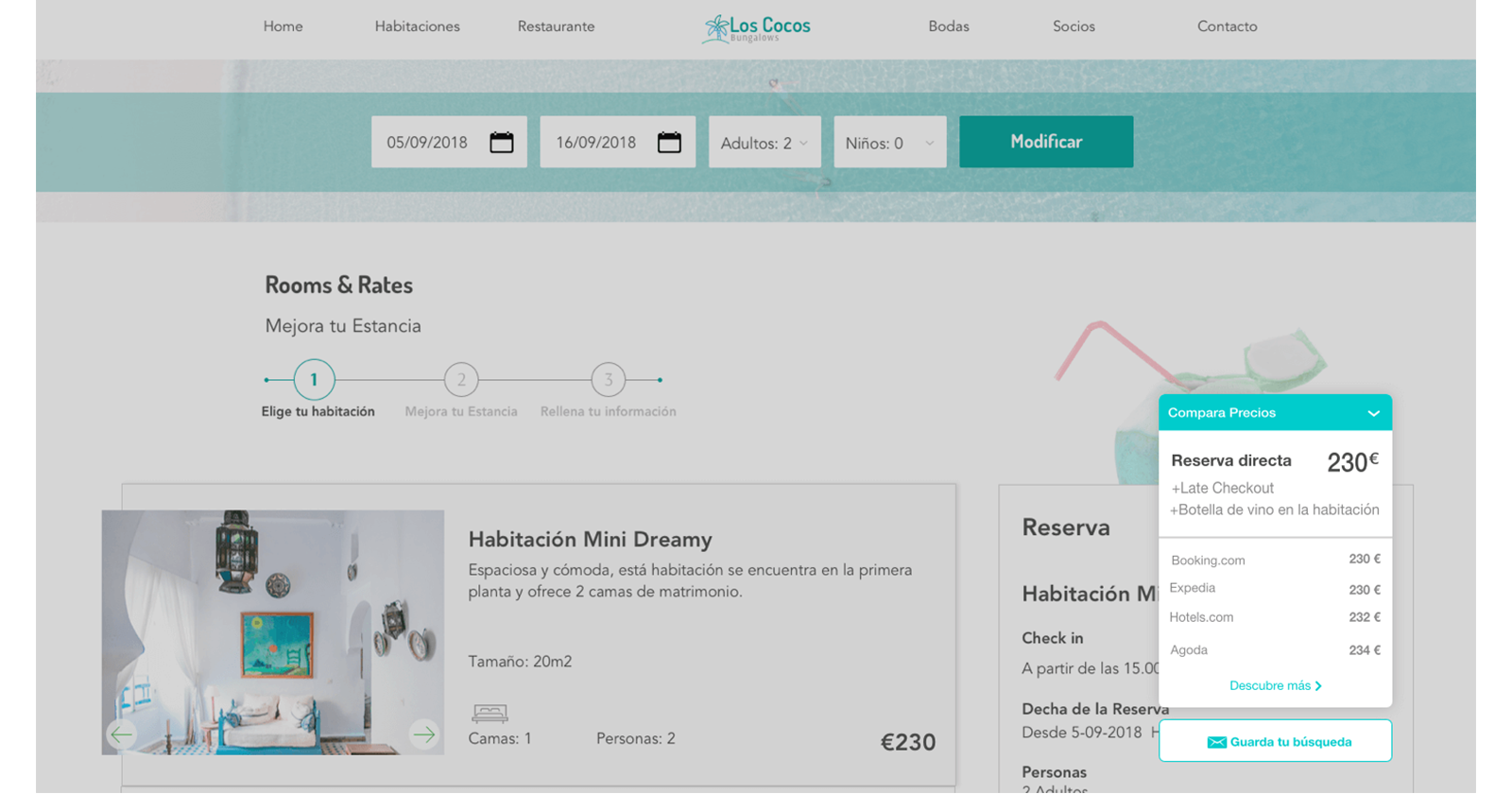Open the check-in date calendar icon
The image size is (1512, 794).
pyautogui.click(x=501, y=143)
